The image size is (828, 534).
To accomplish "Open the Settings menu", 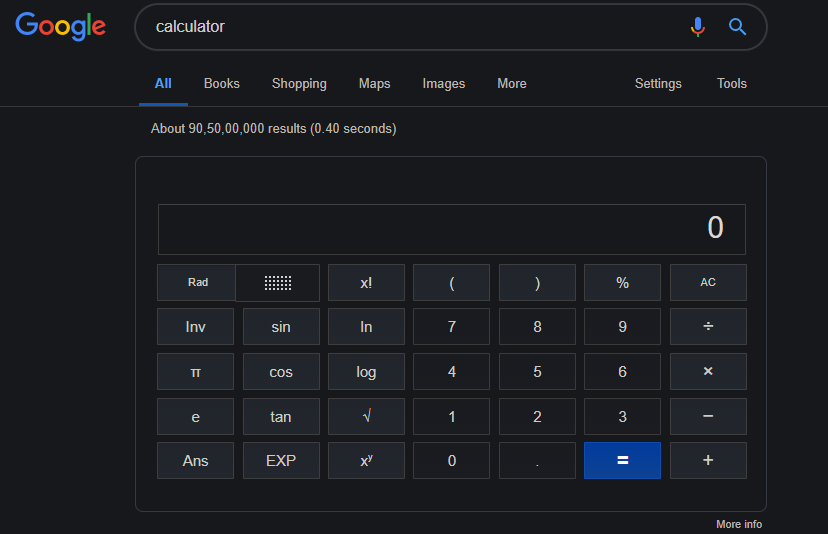I will (658, 84).
